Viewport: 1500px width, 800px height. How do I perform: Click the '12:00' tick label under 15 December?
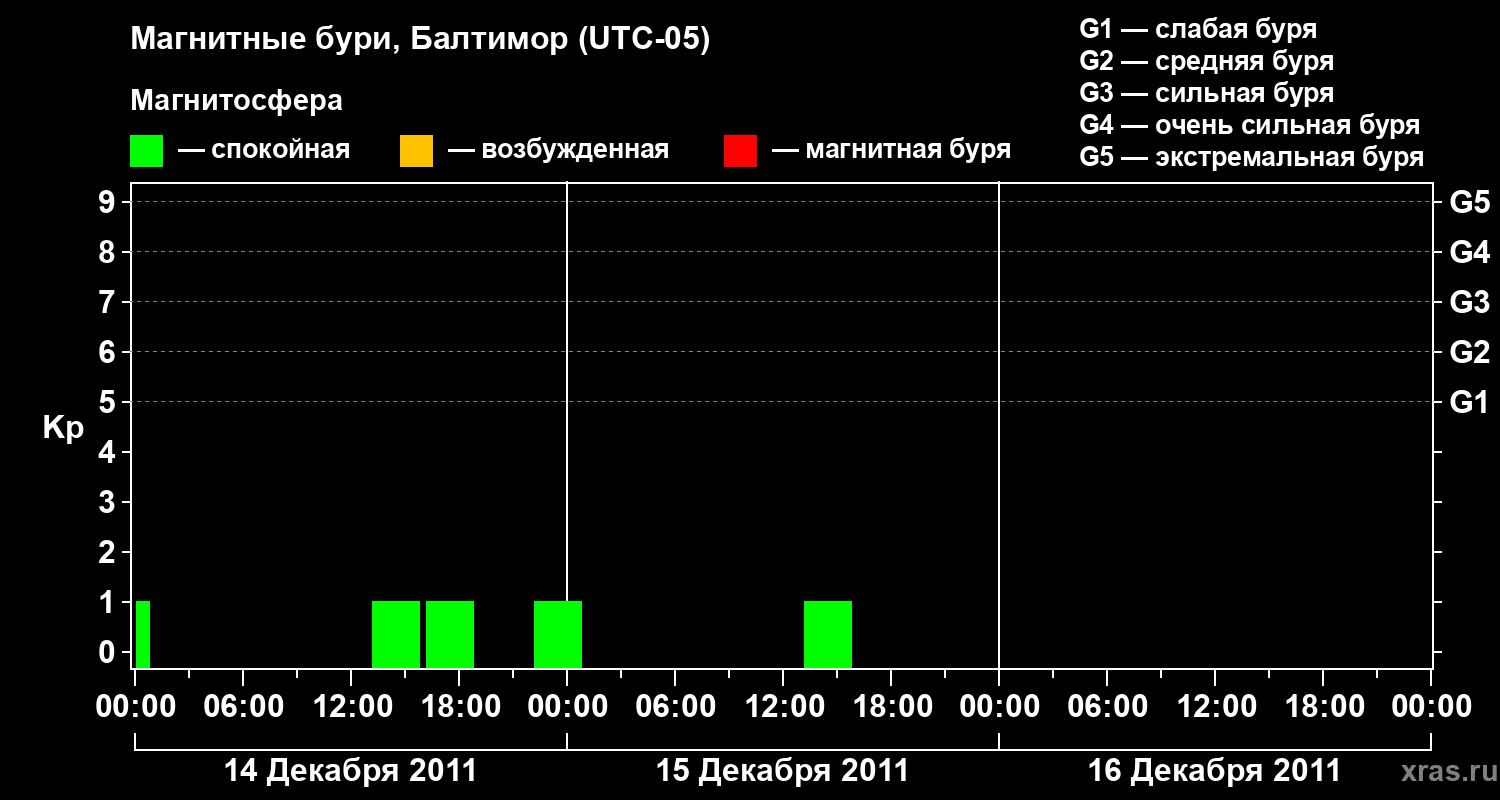783,706
